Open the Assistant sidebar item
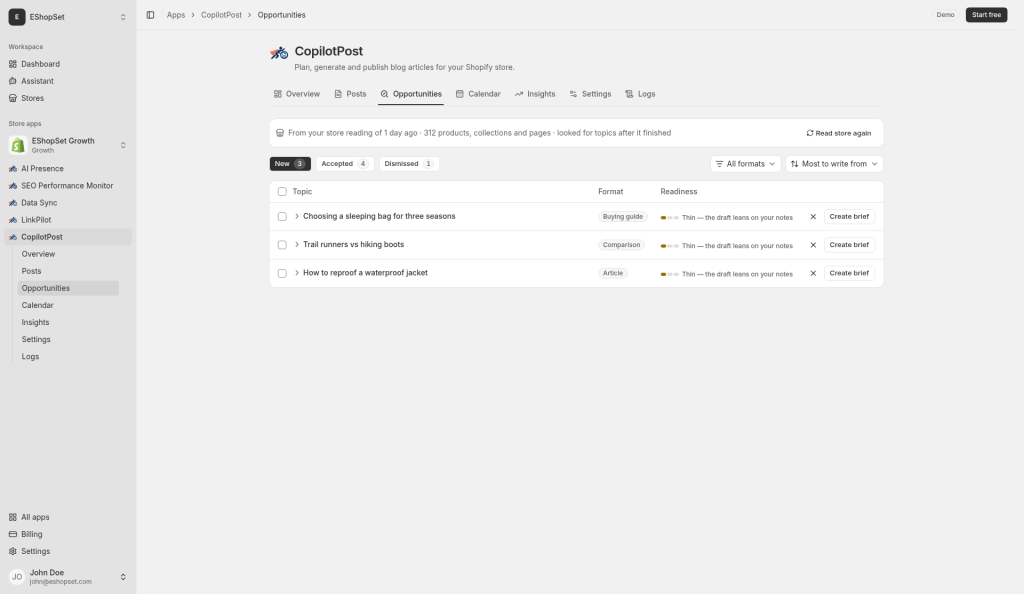 point(68,81)
